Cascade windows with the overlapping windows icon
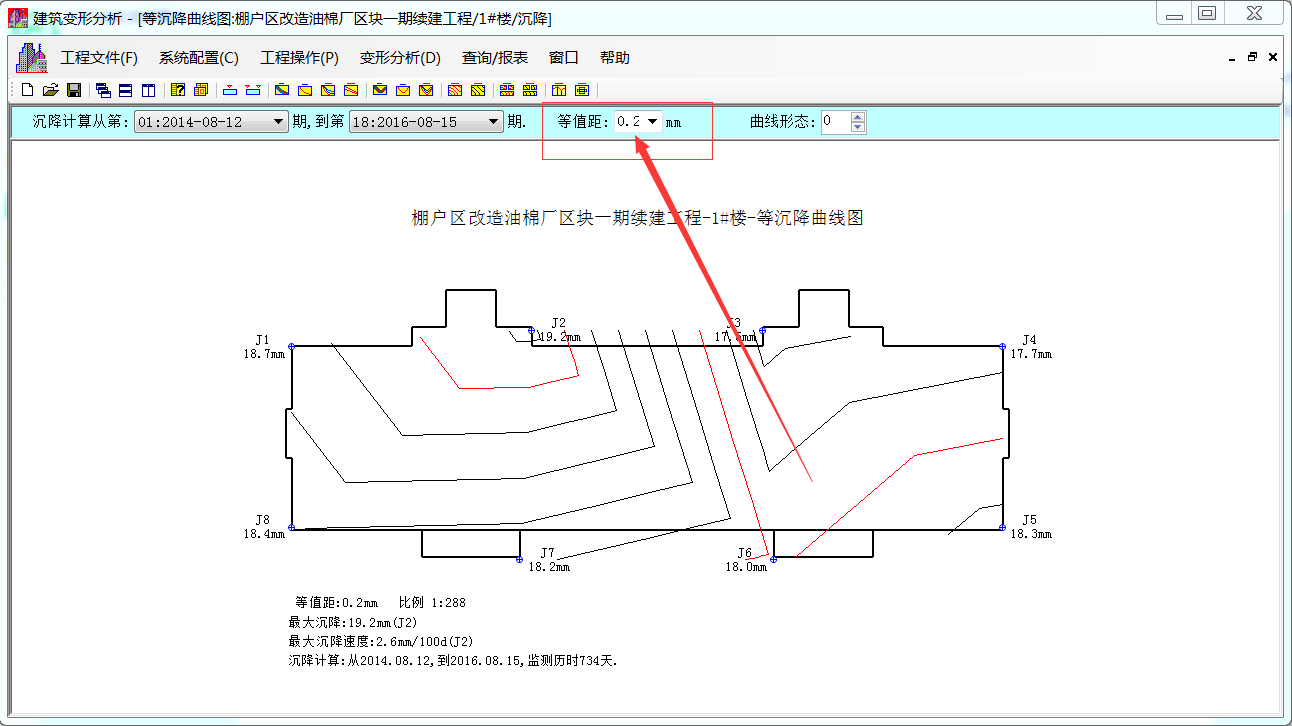The image size is (1292, 726). coord(103,90)
